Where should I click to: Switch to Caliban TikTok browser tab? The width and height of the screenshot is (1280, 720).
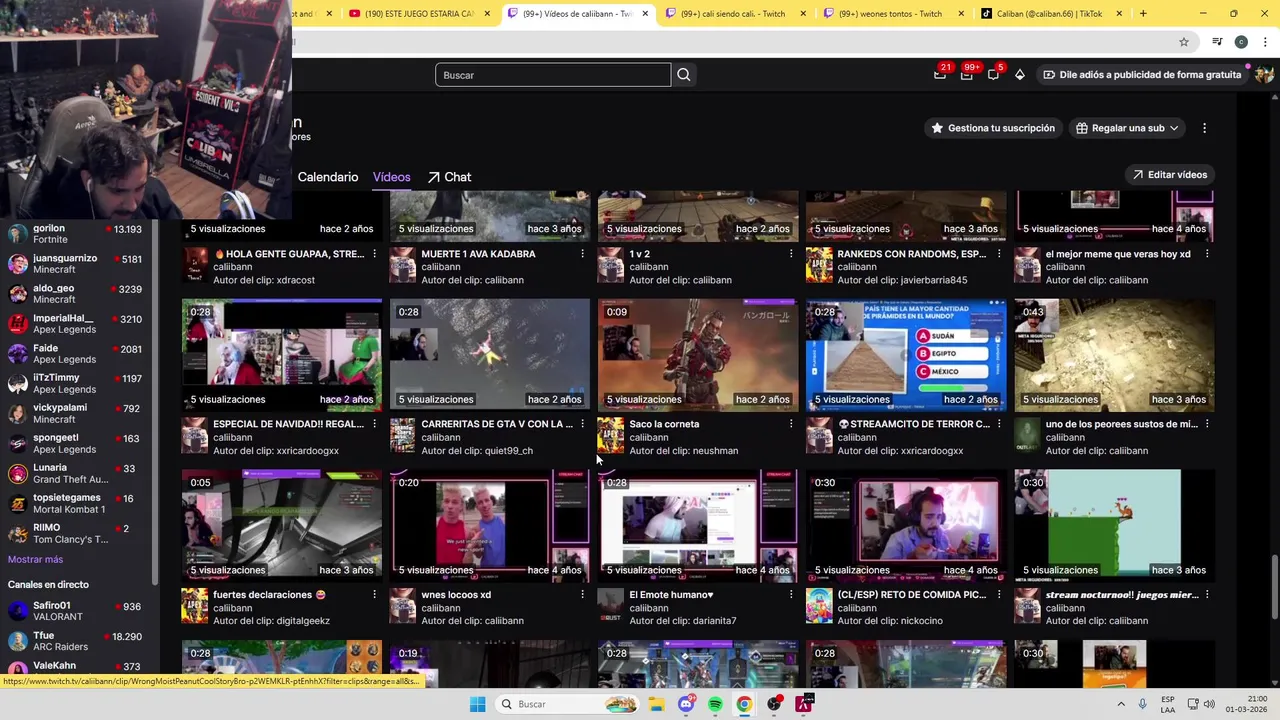click(1050, 14)
